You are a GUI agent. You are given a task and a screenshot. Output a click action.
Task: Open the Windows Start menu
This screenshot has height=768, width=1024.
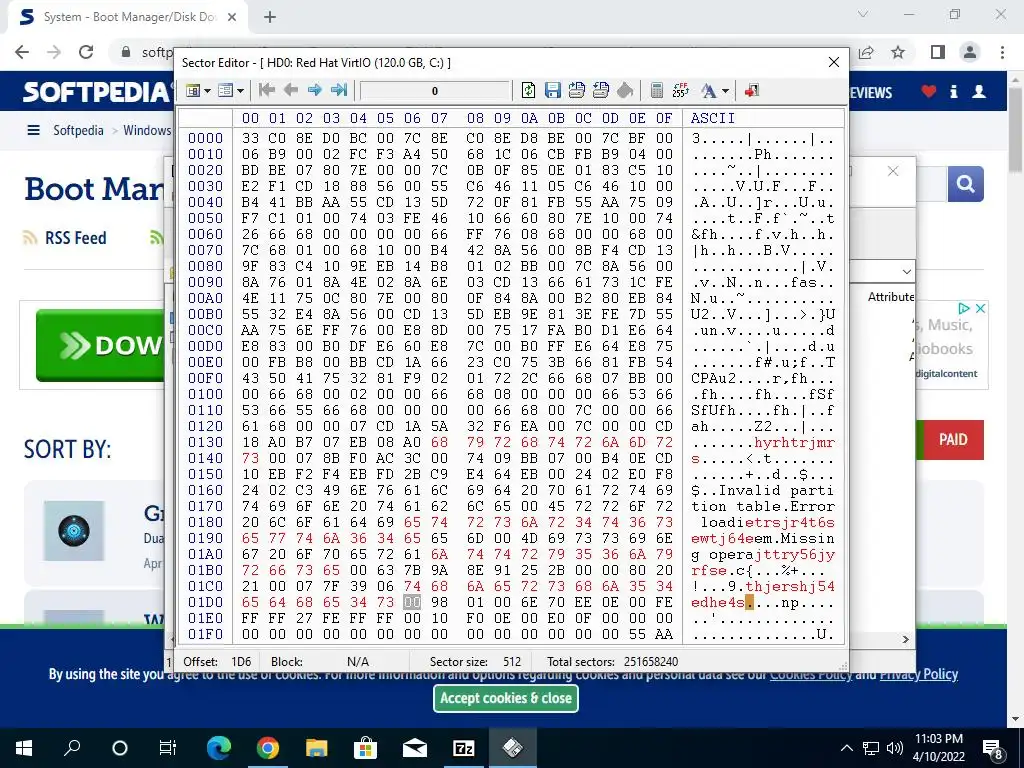pos(24,748)
